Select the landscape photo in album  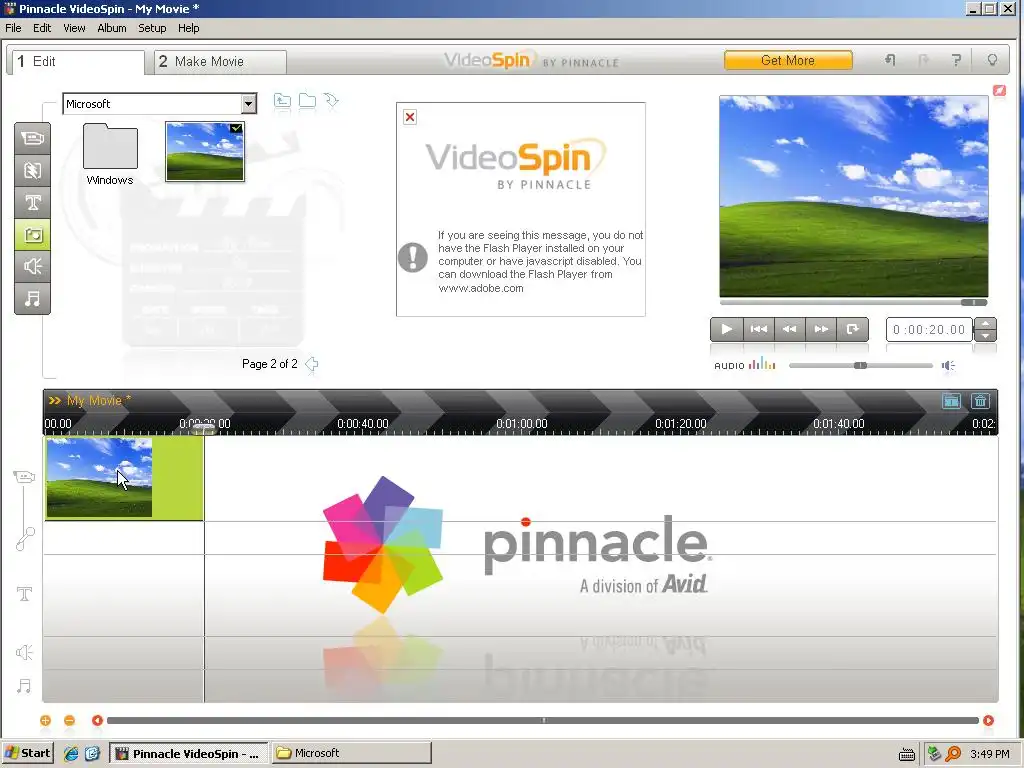[205, 151]
